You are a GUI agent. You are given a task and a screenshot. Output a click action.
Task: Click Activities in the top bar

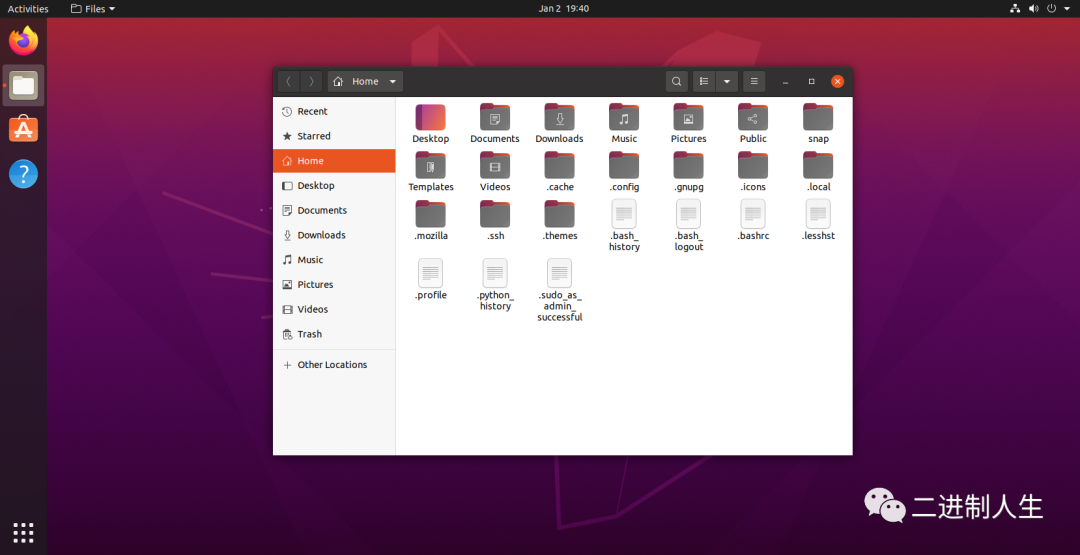(x=28, y=9)
